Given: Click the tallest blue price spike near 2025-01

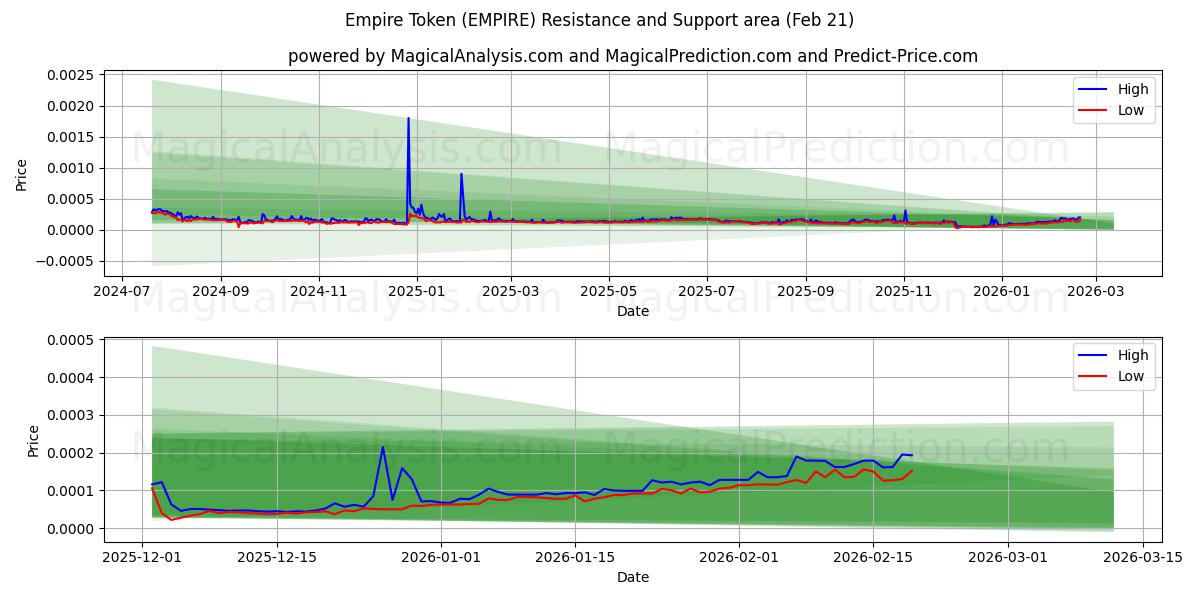Looking at the screenshot, I should coord(408,119).
